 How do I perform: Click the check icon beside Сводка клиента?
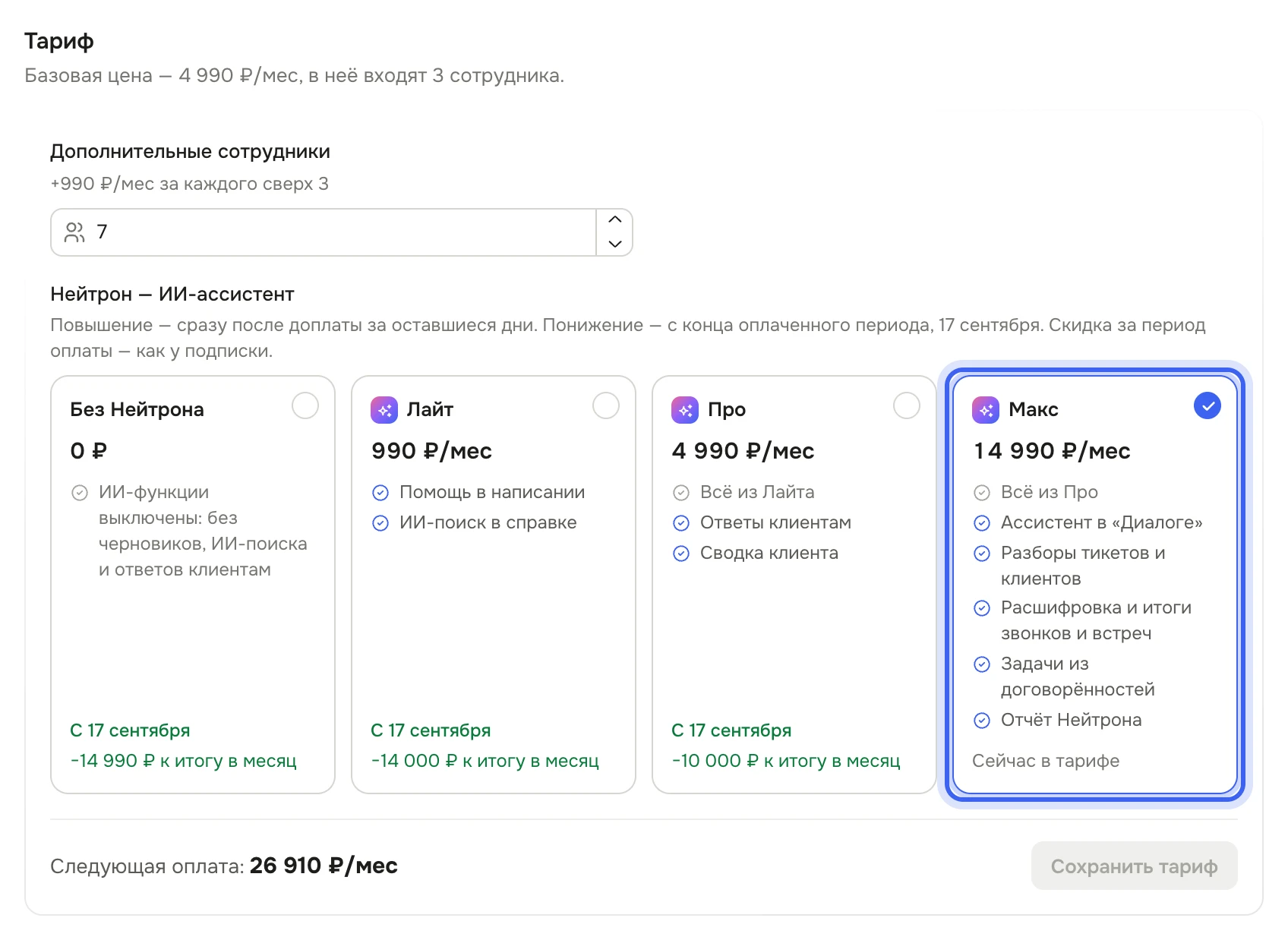click(681, 554)
